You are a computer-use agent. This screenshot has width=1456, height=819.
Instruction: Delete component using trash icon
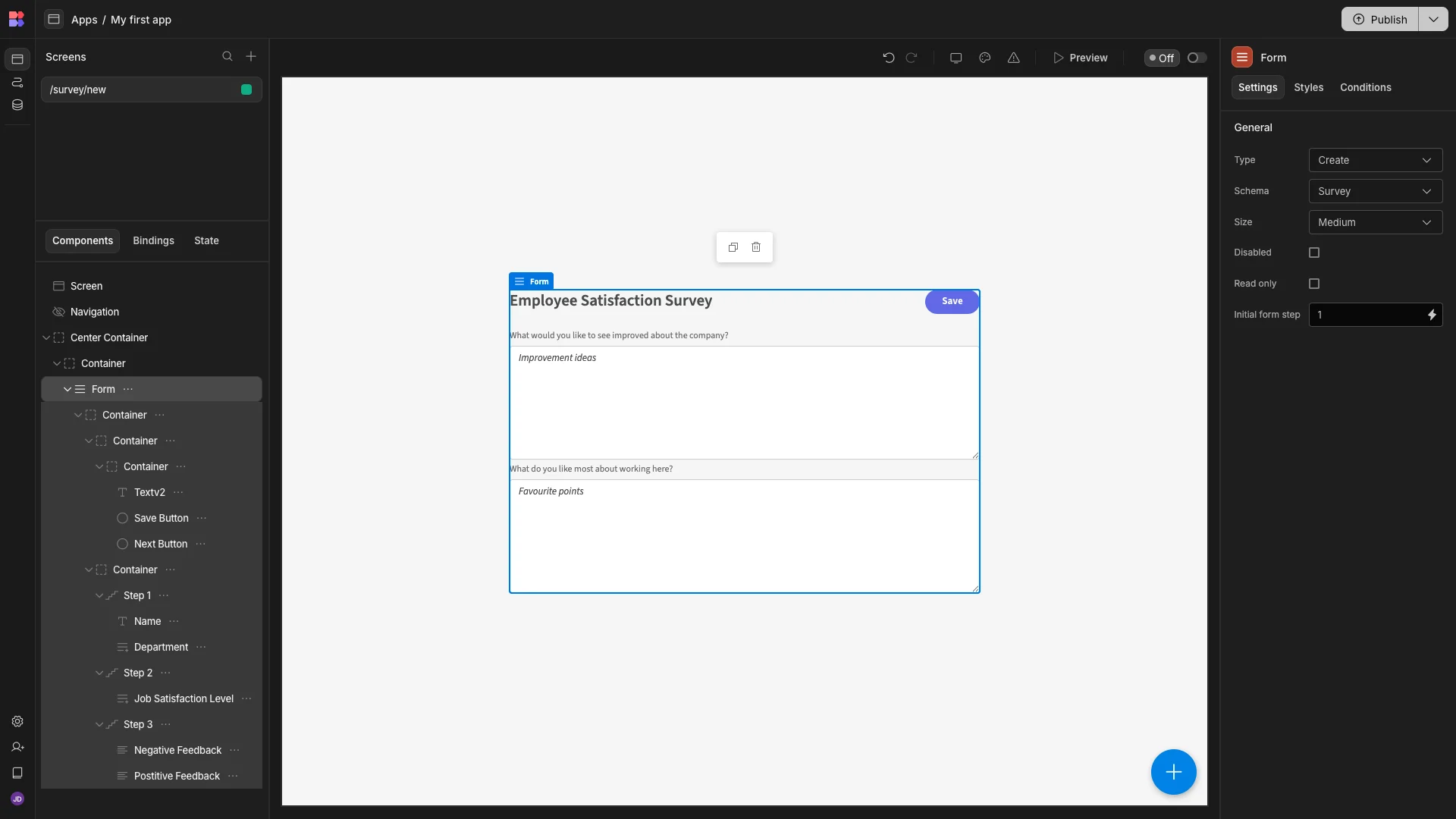point(756,247)
